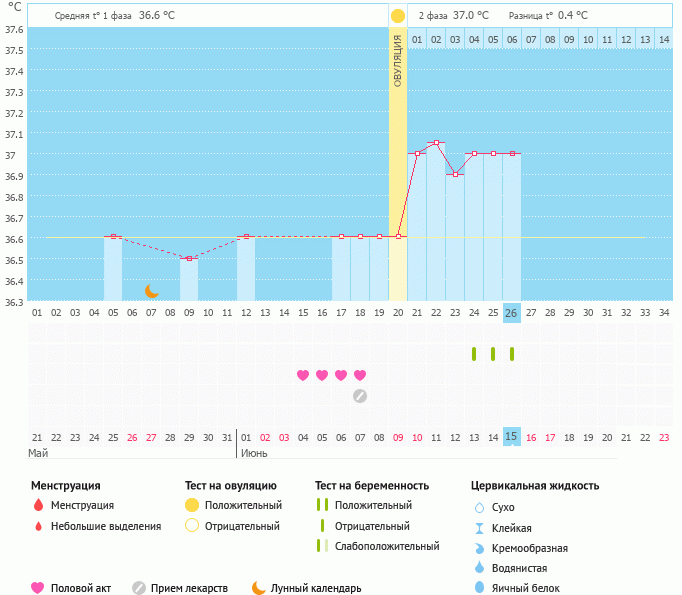This screenshot has height=595, width=682.
Task: Click the yellow ovulation circle above chart
Action: 398,16
